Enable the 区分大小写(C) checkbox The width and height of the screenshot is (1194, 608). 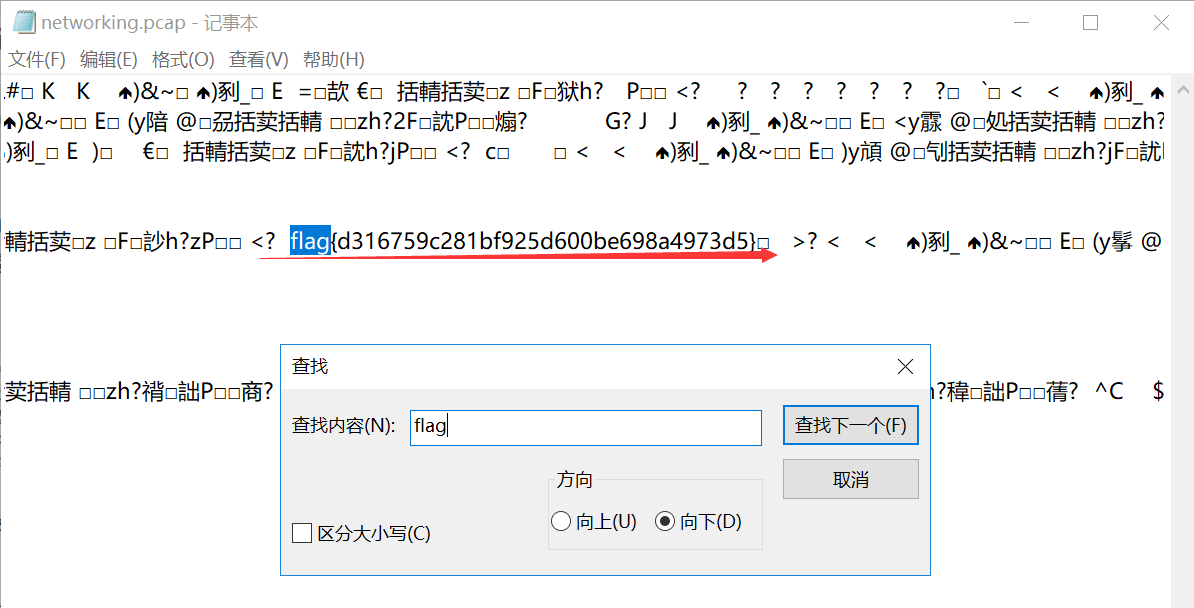click(302, 533)
